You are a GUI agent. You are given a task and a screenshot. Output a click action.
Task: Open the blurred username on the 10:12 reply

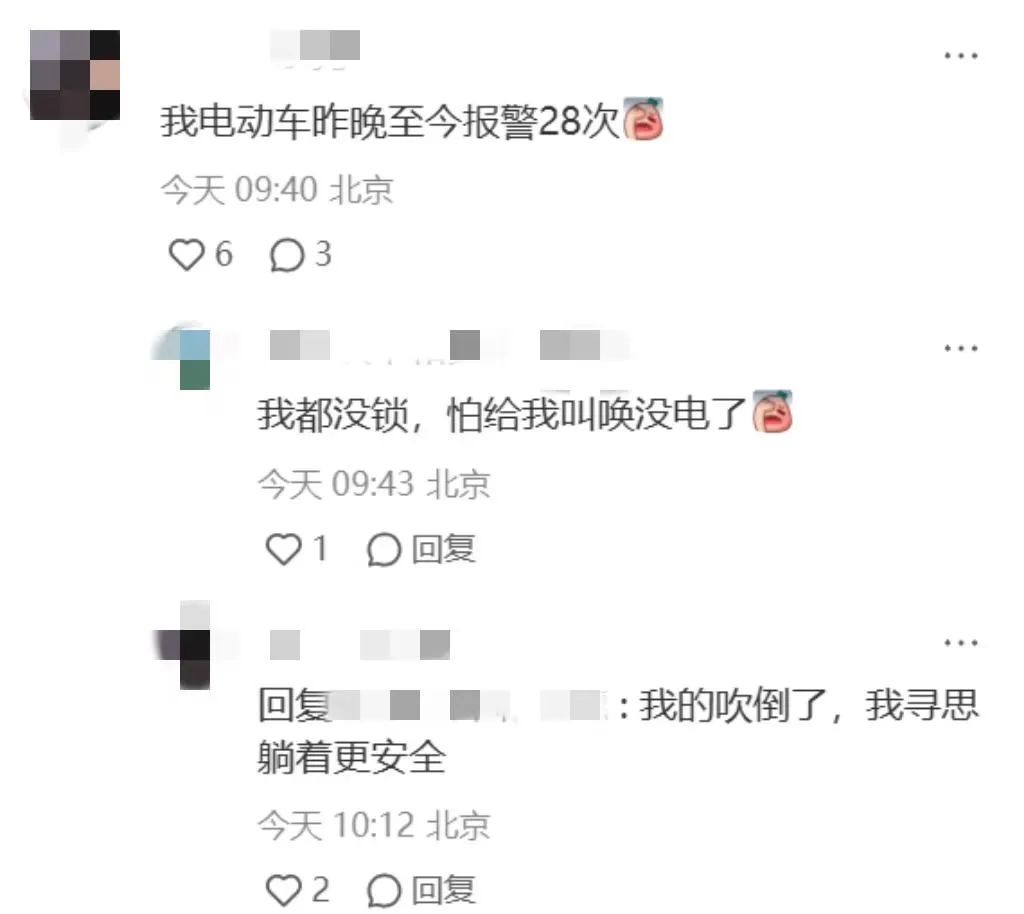(360, 645)
